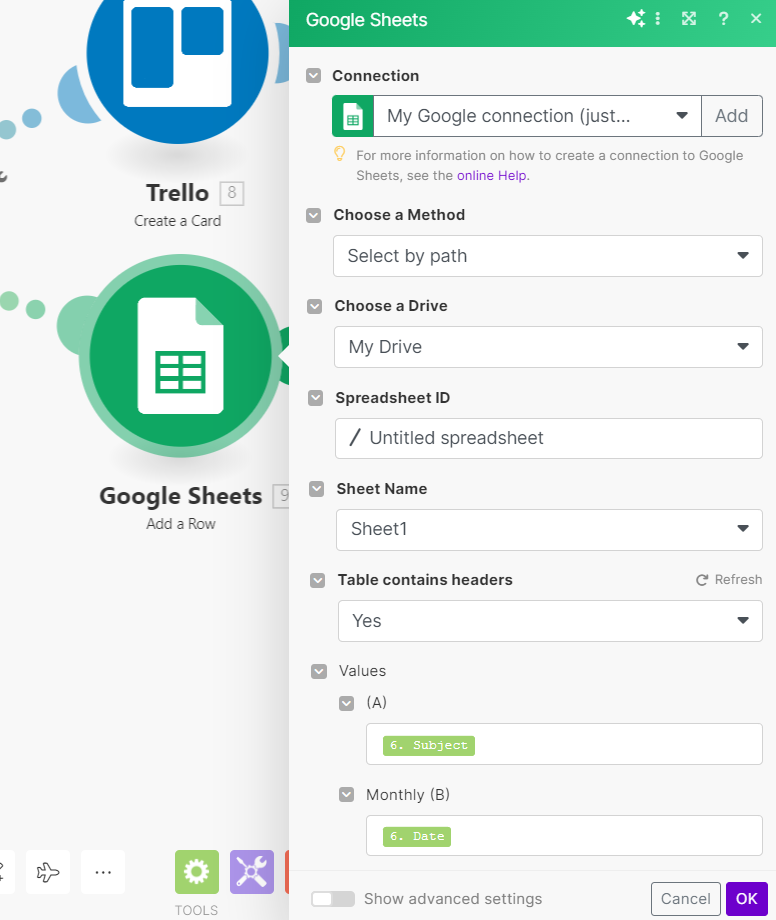This screenshot has width=776, height=920.
Task: Collapse the Monthly (B) field toggle
Action: 347,795
